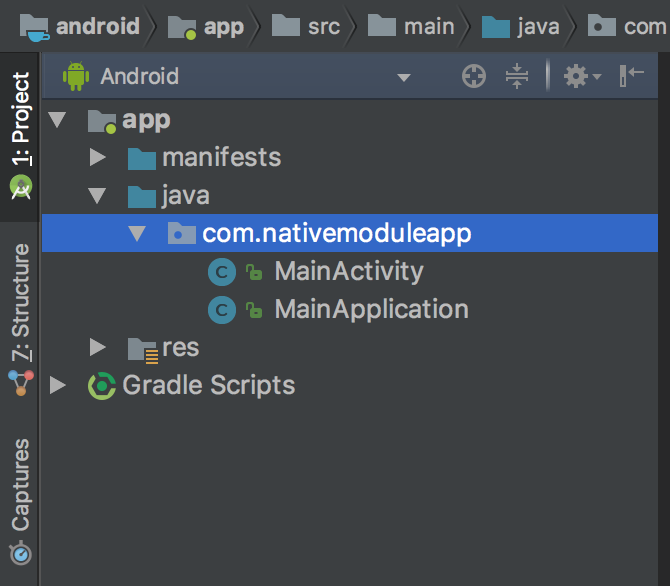Open the Android view selector dropdown
Image resolution: width=670 pixels, height=586 pixels.
pyautogui.click(x=404, y=77)
